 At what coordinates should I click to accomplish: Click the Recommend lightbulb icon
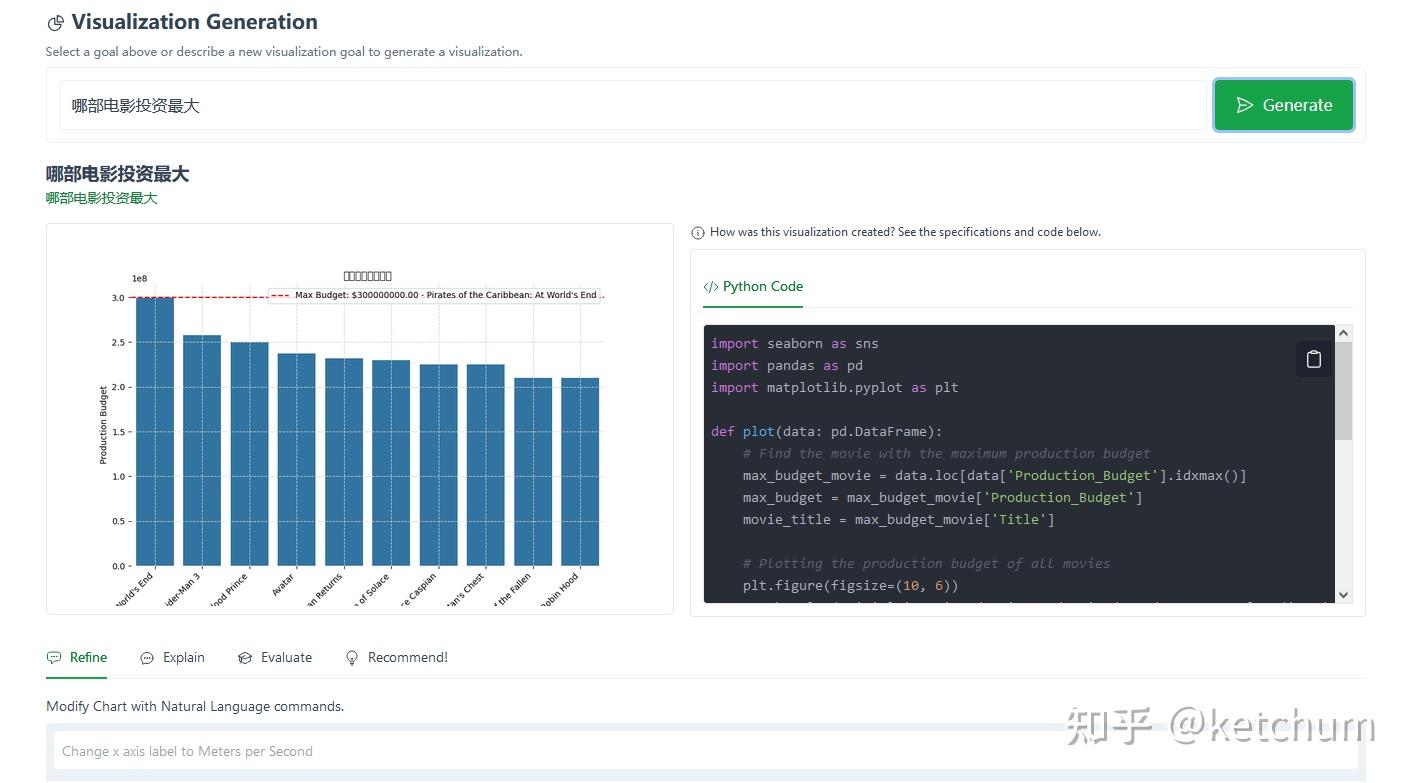pos(352,658)
